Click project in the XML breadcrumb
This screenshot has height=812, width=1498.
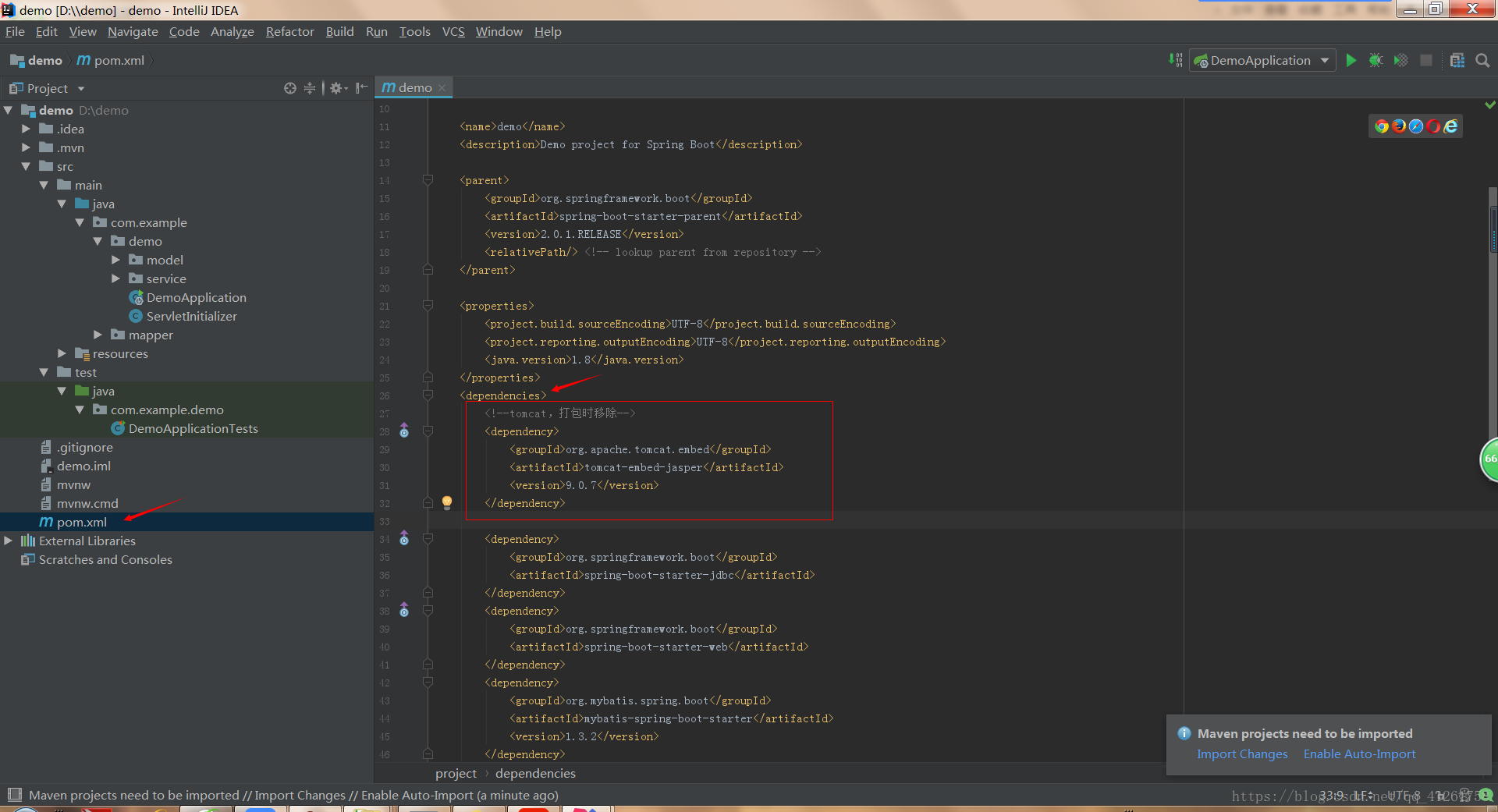(456, 773)
